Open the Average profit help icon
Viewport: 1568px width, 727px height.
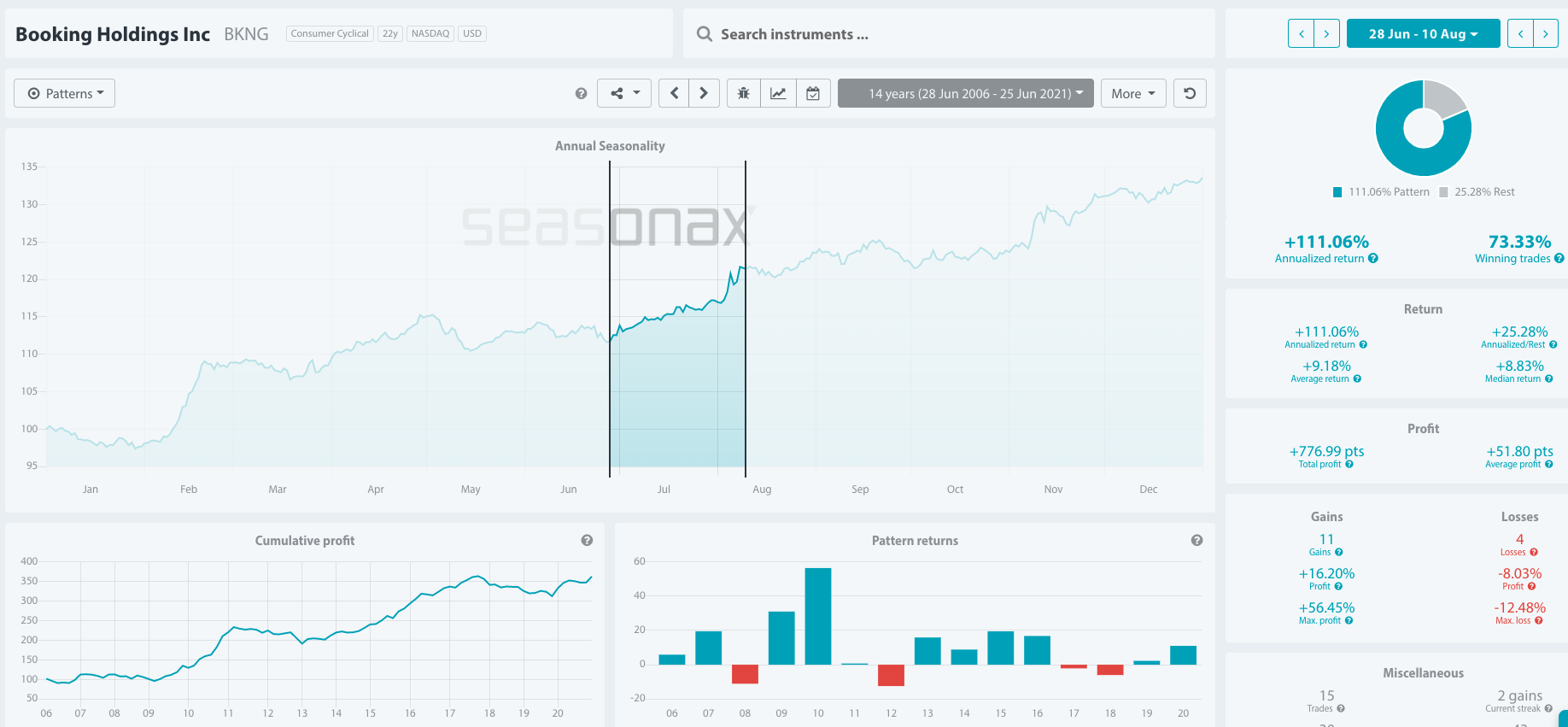(x=1548, y=465)
